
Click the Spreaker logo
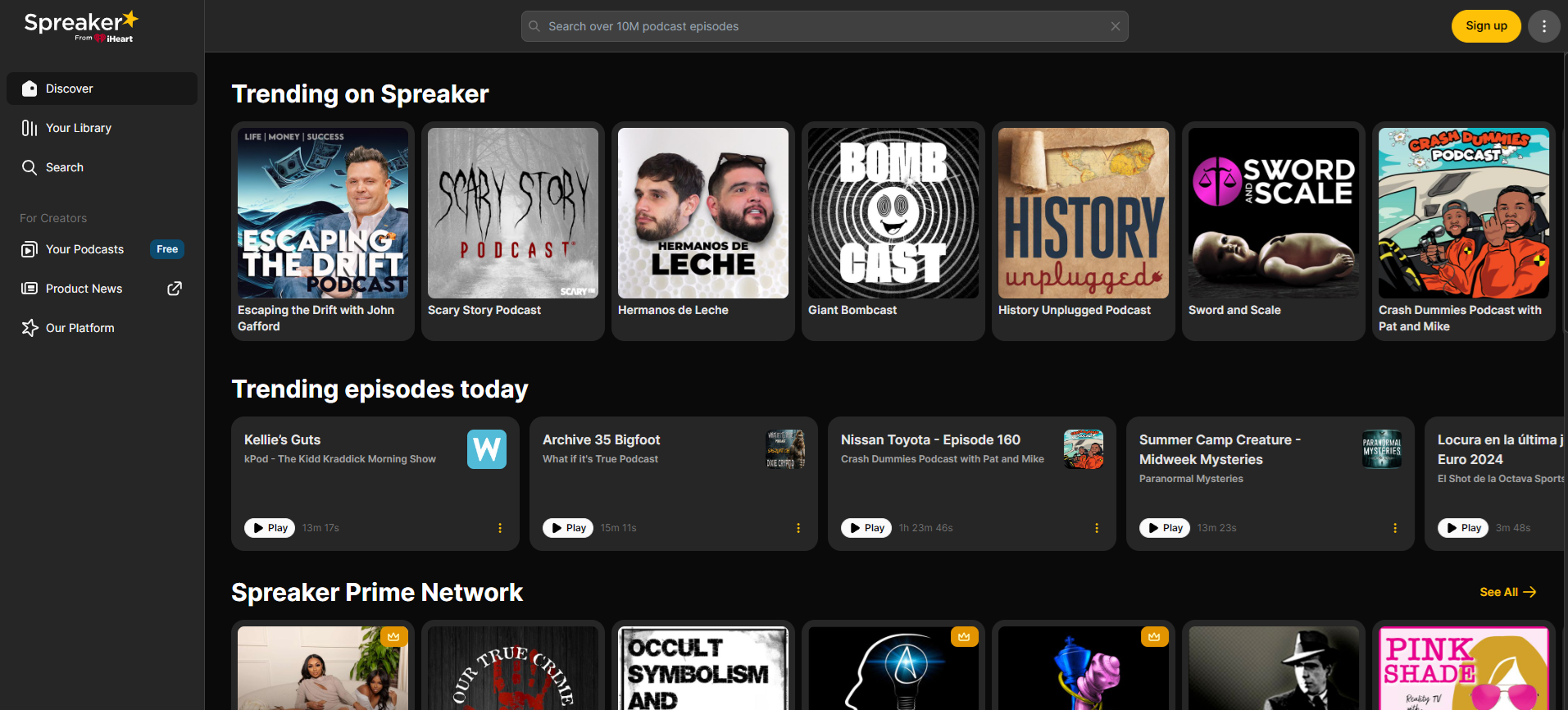81,25
